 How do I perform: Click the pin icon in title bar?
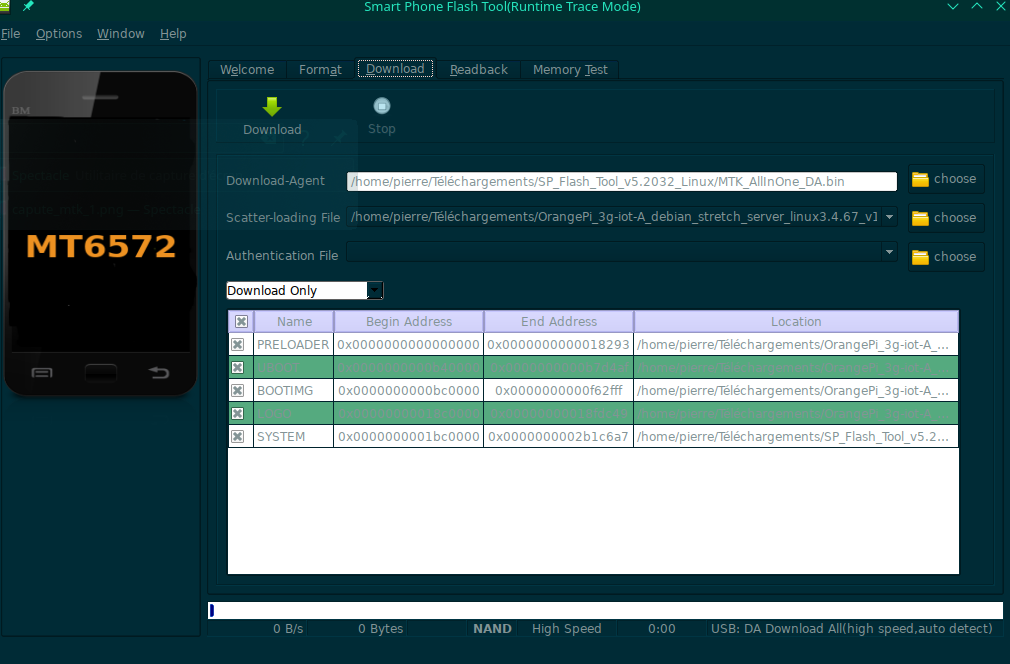pyautogui.click(x=28, y=7)
